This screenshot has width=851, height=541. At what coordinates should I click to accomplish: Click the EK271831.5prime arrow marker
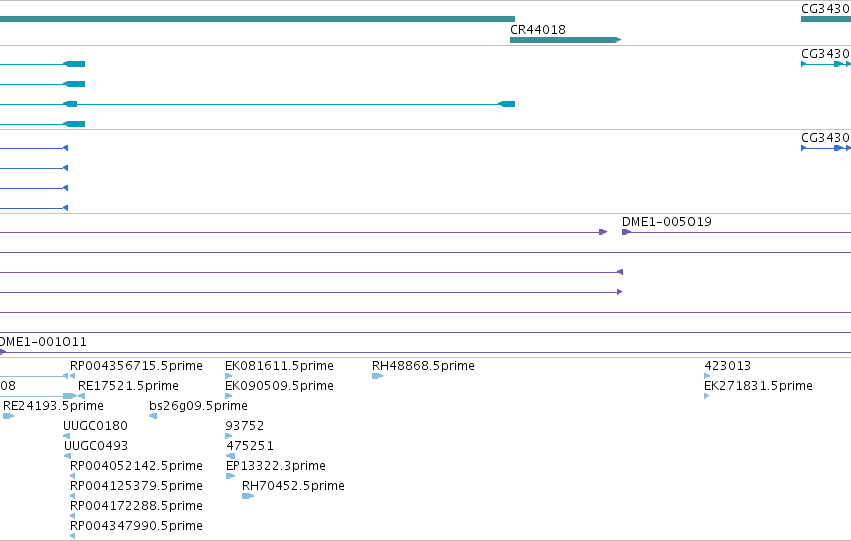click(x=707, y=396)
